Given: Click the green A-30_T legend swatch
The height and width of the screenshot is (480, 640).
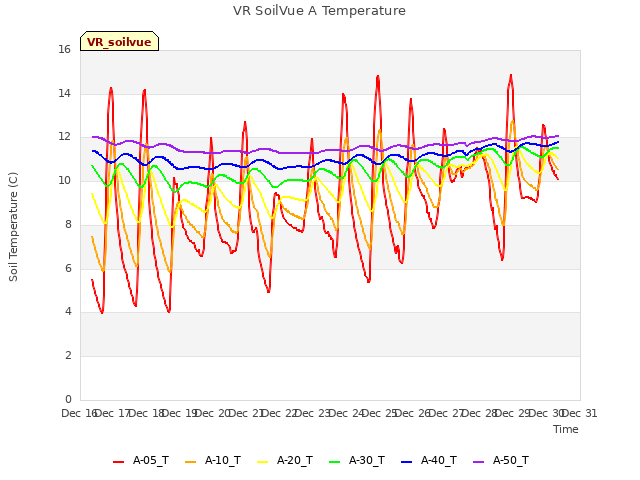Looking at the screenshot, I should (x=334, y=462).
